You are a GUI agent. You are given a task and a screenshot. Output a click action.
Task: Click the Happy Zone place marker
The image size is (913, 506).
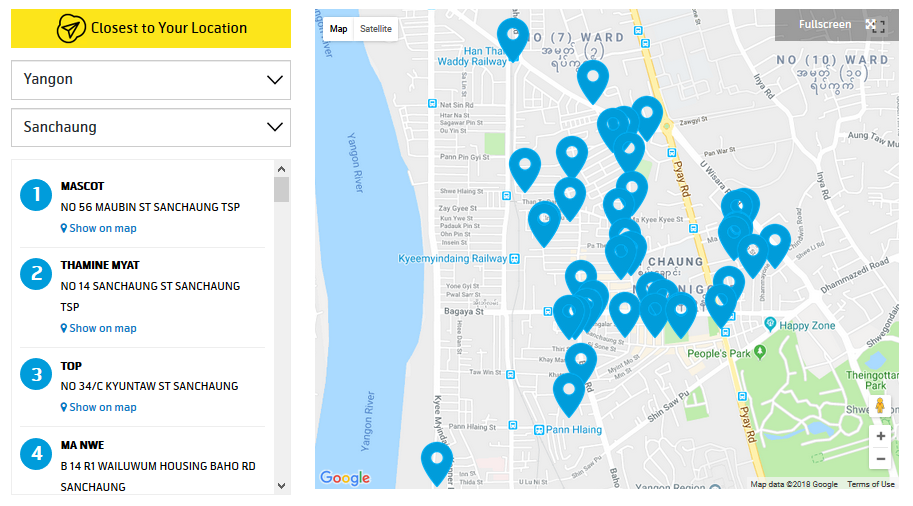[x=770, y=323]
